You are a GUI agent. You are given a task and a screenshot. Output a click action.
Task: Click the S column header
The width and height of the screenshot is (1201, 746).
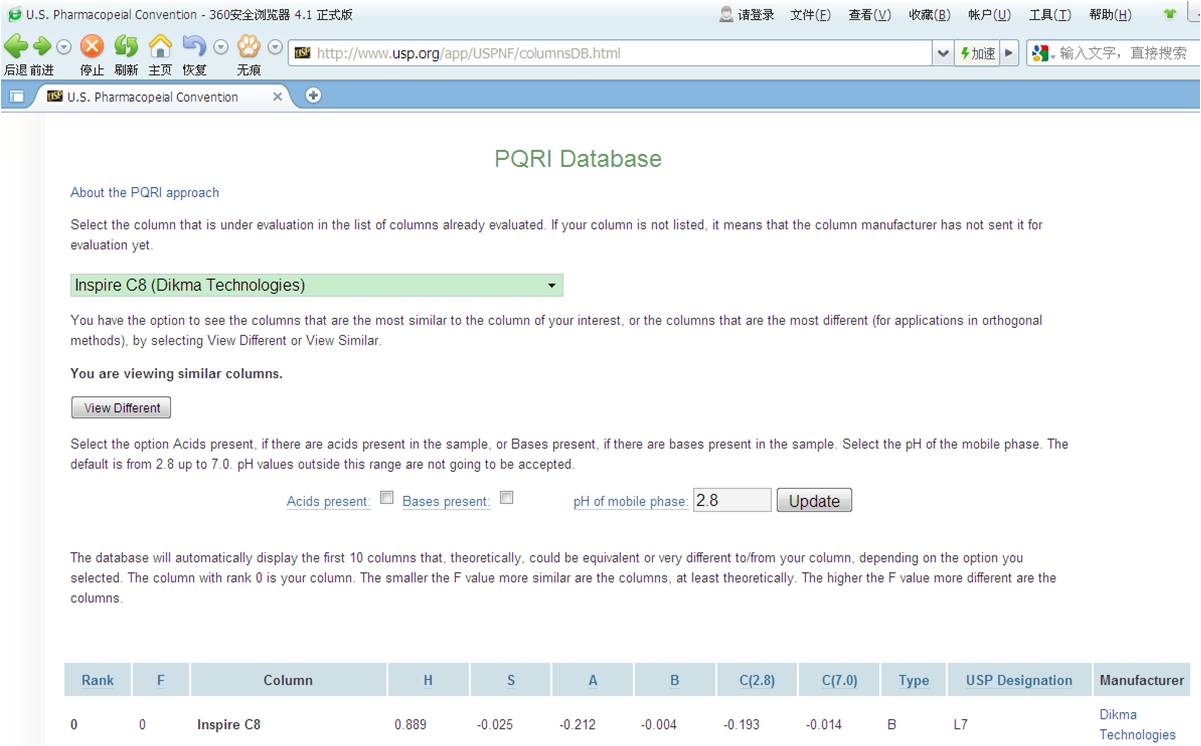click(510, 680)
